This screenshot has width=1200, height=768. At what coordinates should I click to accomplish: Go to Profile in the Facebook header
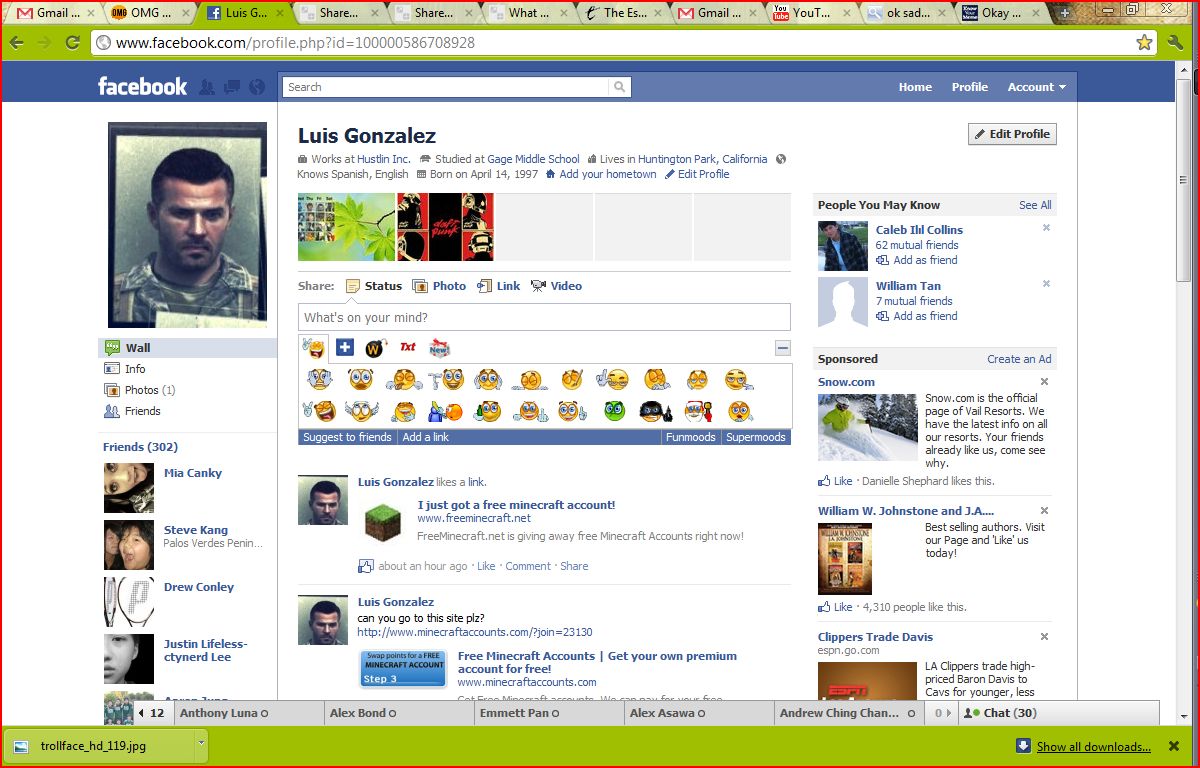(x=969, y=87)
